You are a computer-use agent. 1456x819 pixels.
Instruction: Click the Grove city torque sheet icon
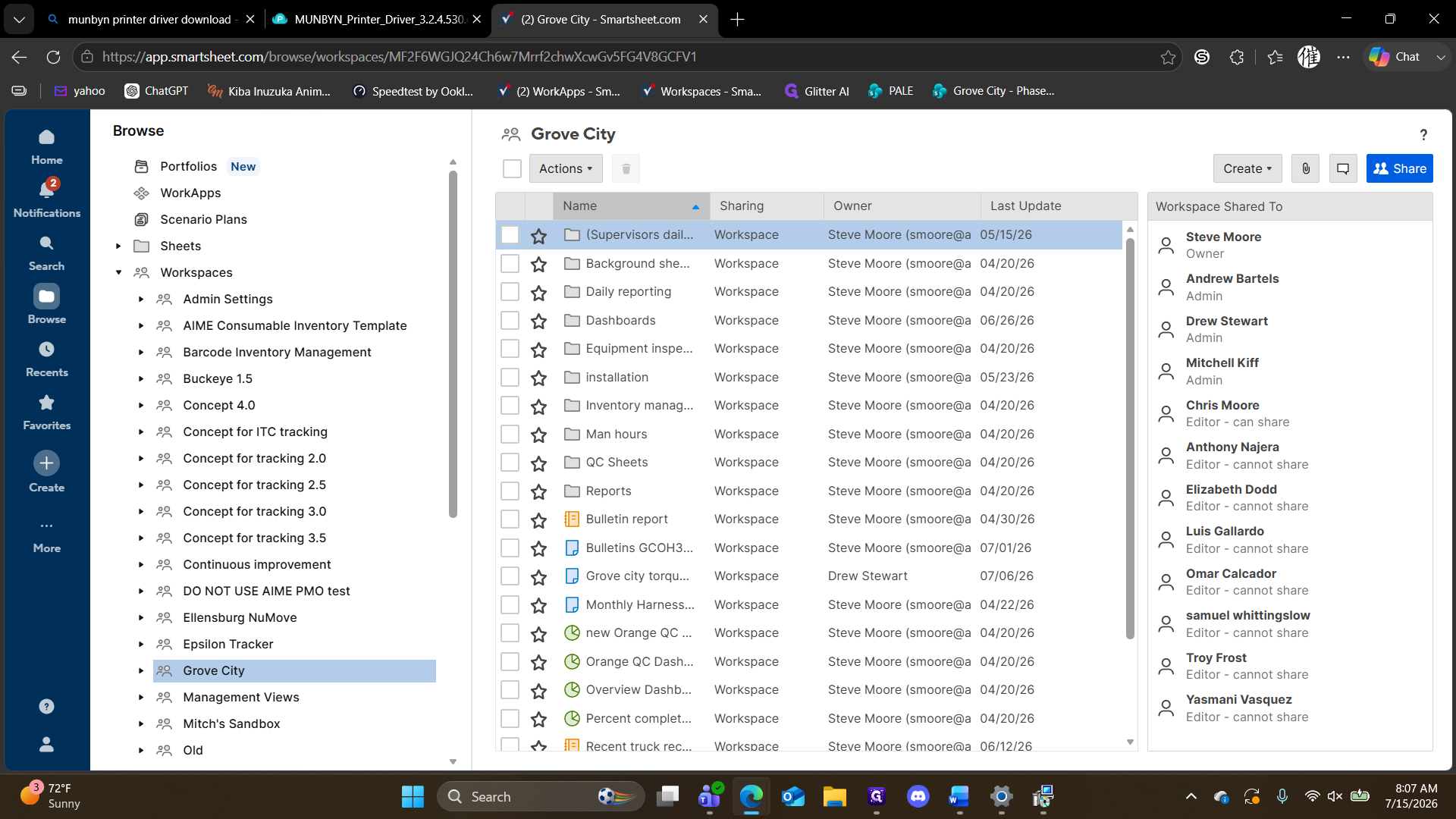click(x=572, y=576)
